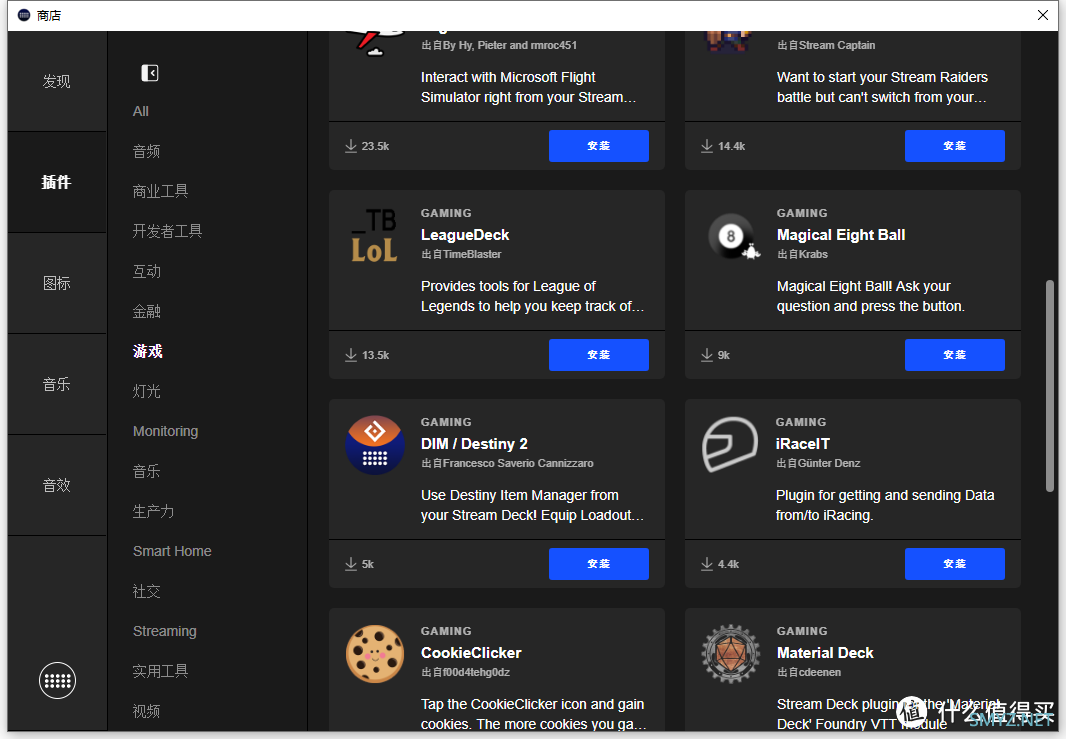Install the LeagueDeck plugin
1066x739 pixels.
[x=598, y=355]
